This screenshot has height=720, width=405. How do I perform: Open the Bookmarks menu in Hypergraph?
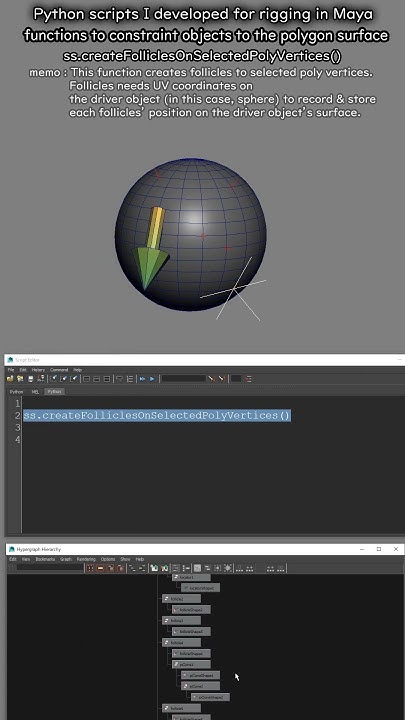[x=45, y=559]
